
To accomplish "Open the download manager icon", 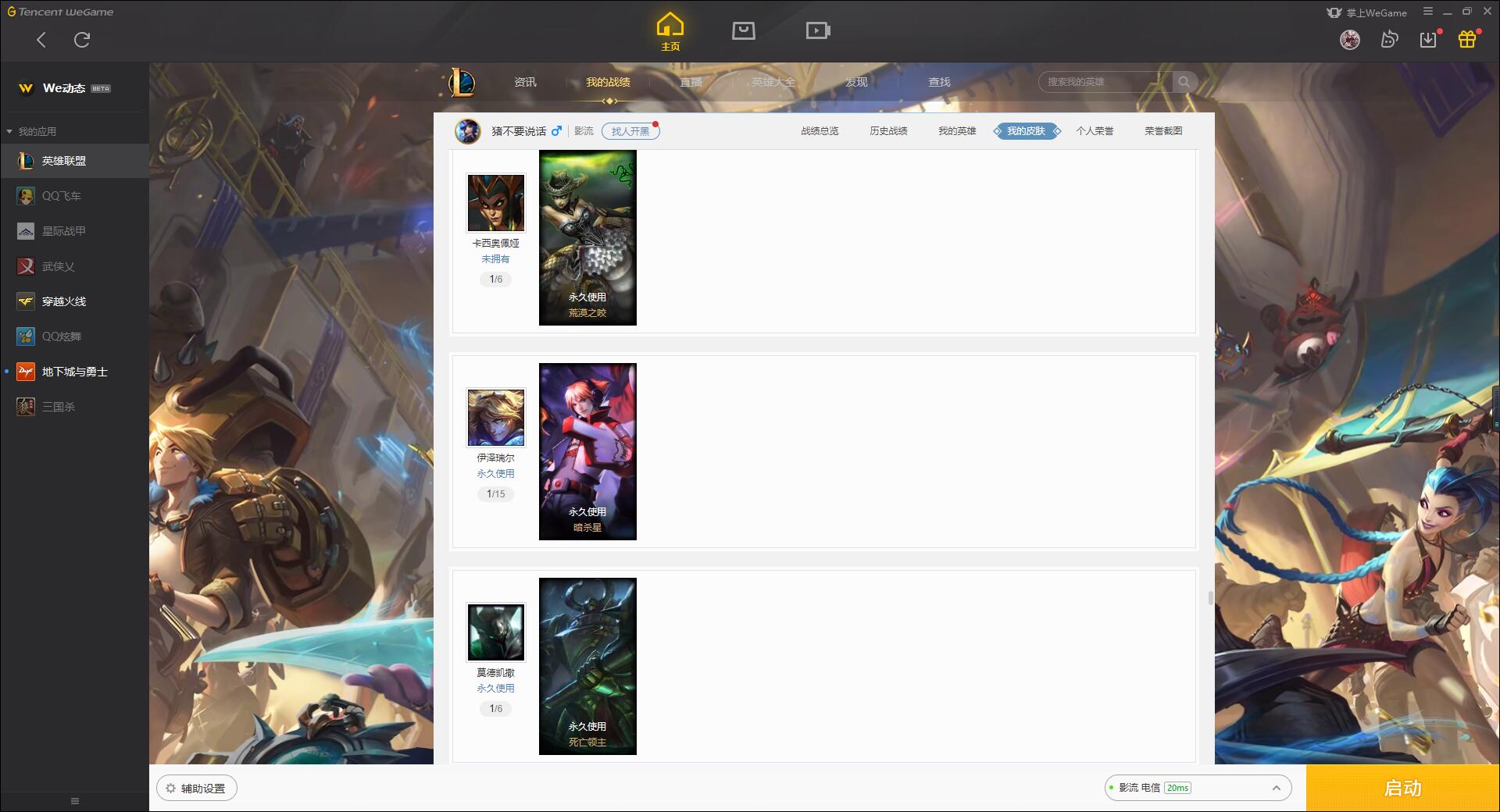I will coord(1428,39).
